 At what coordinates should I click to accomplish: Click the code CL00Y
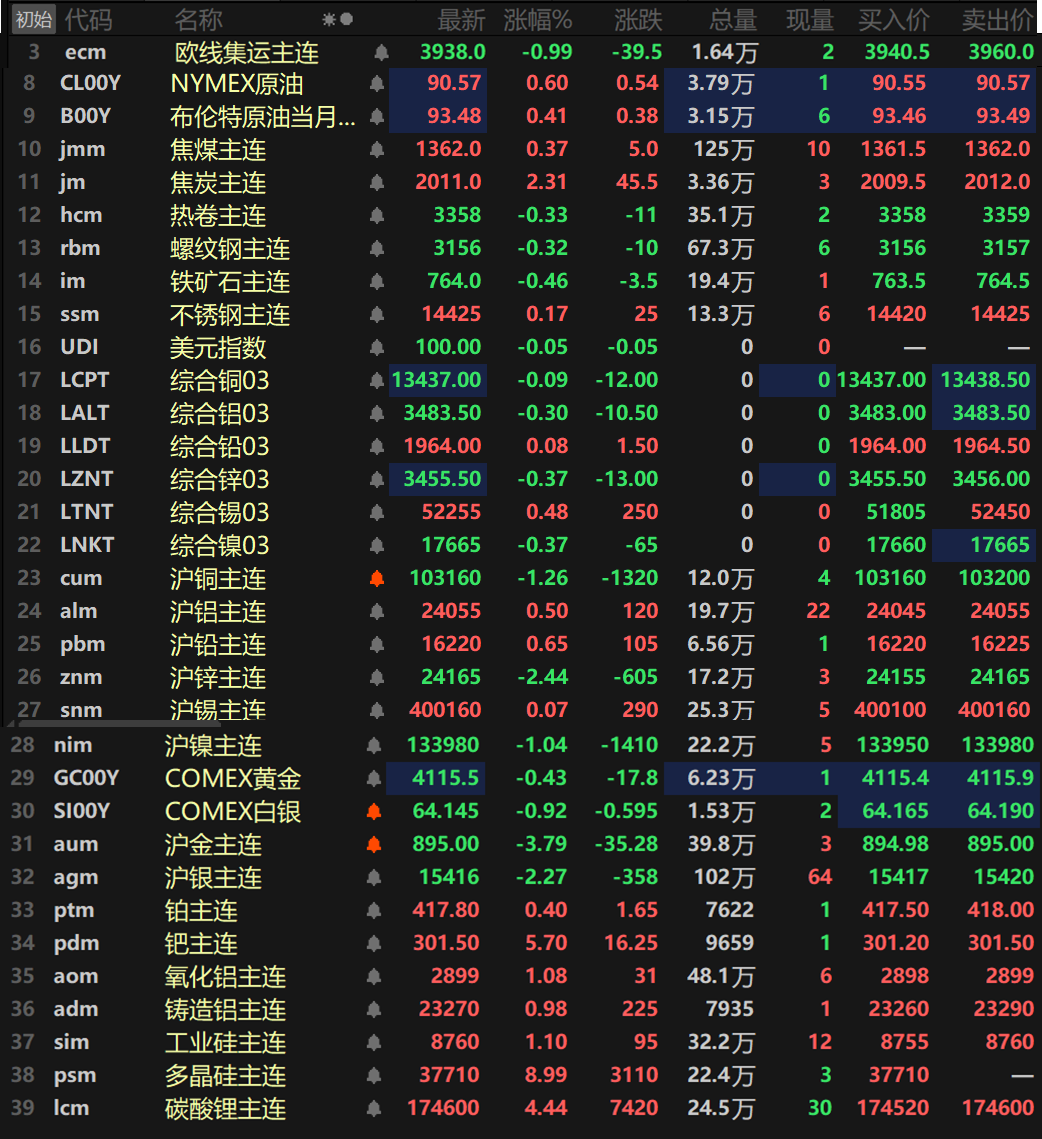pos(90,83)
